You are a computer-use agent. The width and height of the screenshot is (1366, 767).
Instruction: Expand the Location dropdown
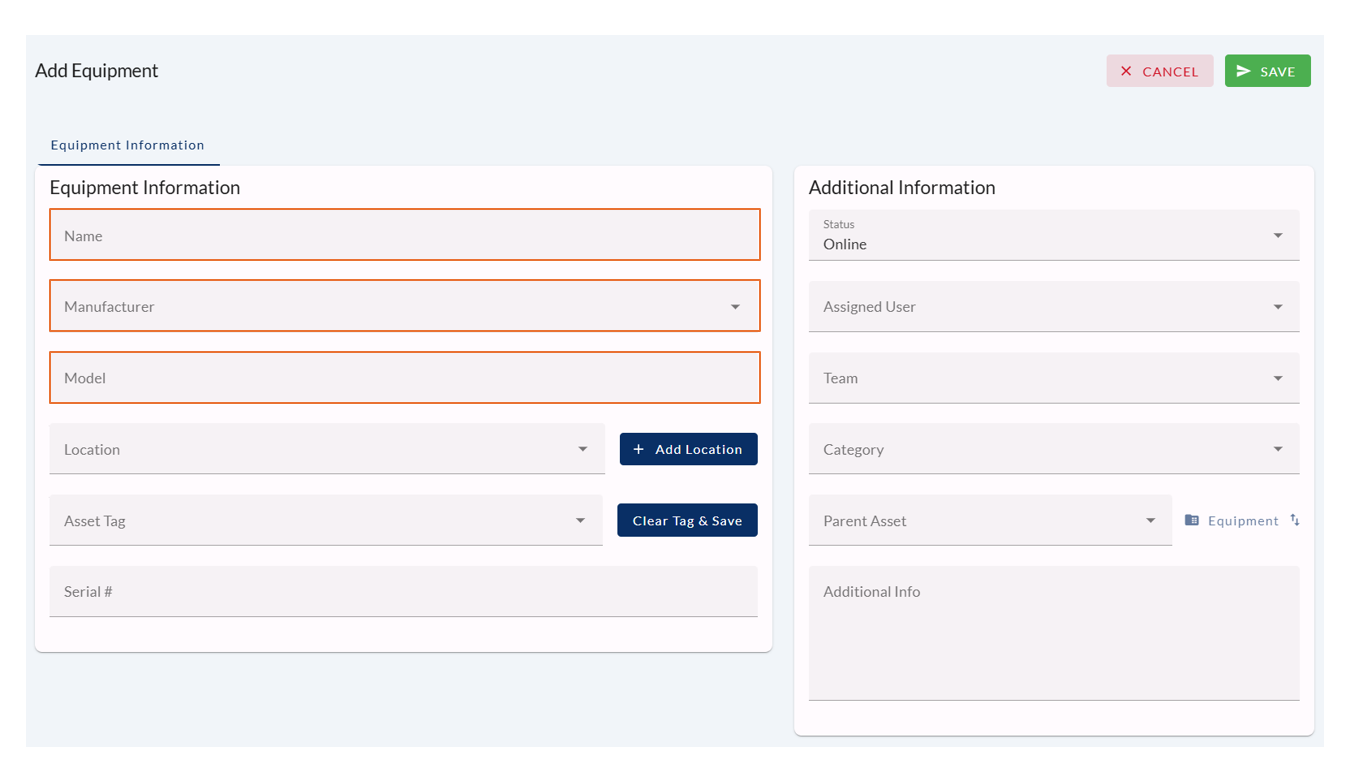pos(582,449)
